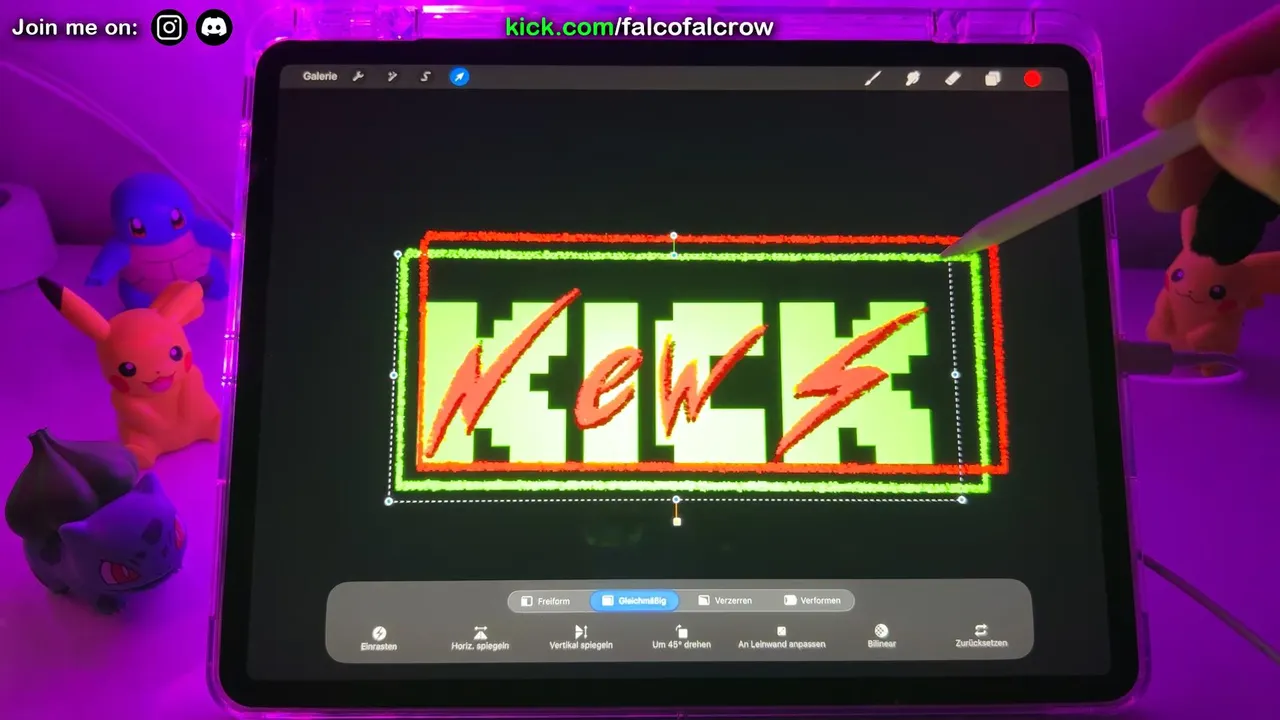Open the Galerie view
This screenshot has width=1280, height=720.
[320, 77]
